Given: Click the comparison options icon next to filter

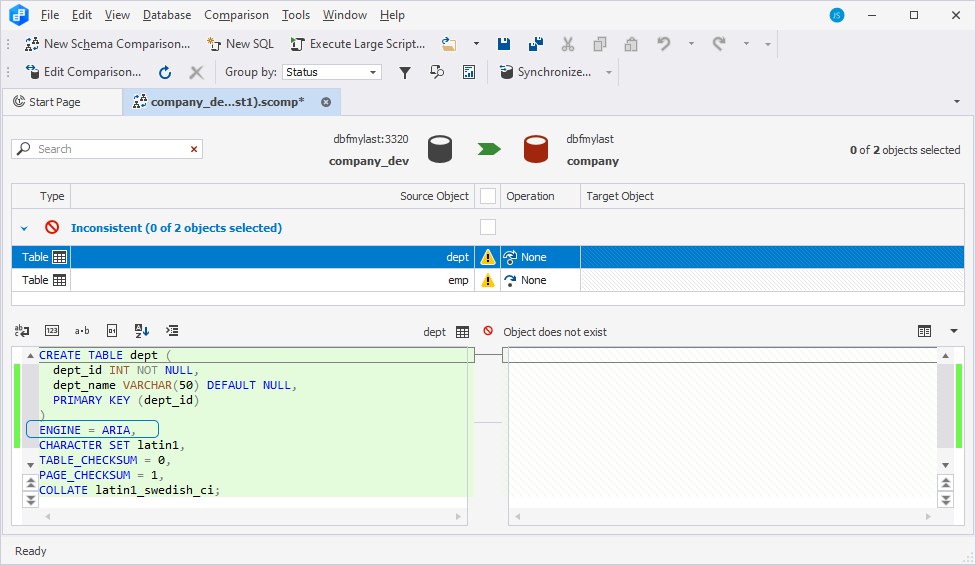Looking at the screenshot, I should (437, 72).
